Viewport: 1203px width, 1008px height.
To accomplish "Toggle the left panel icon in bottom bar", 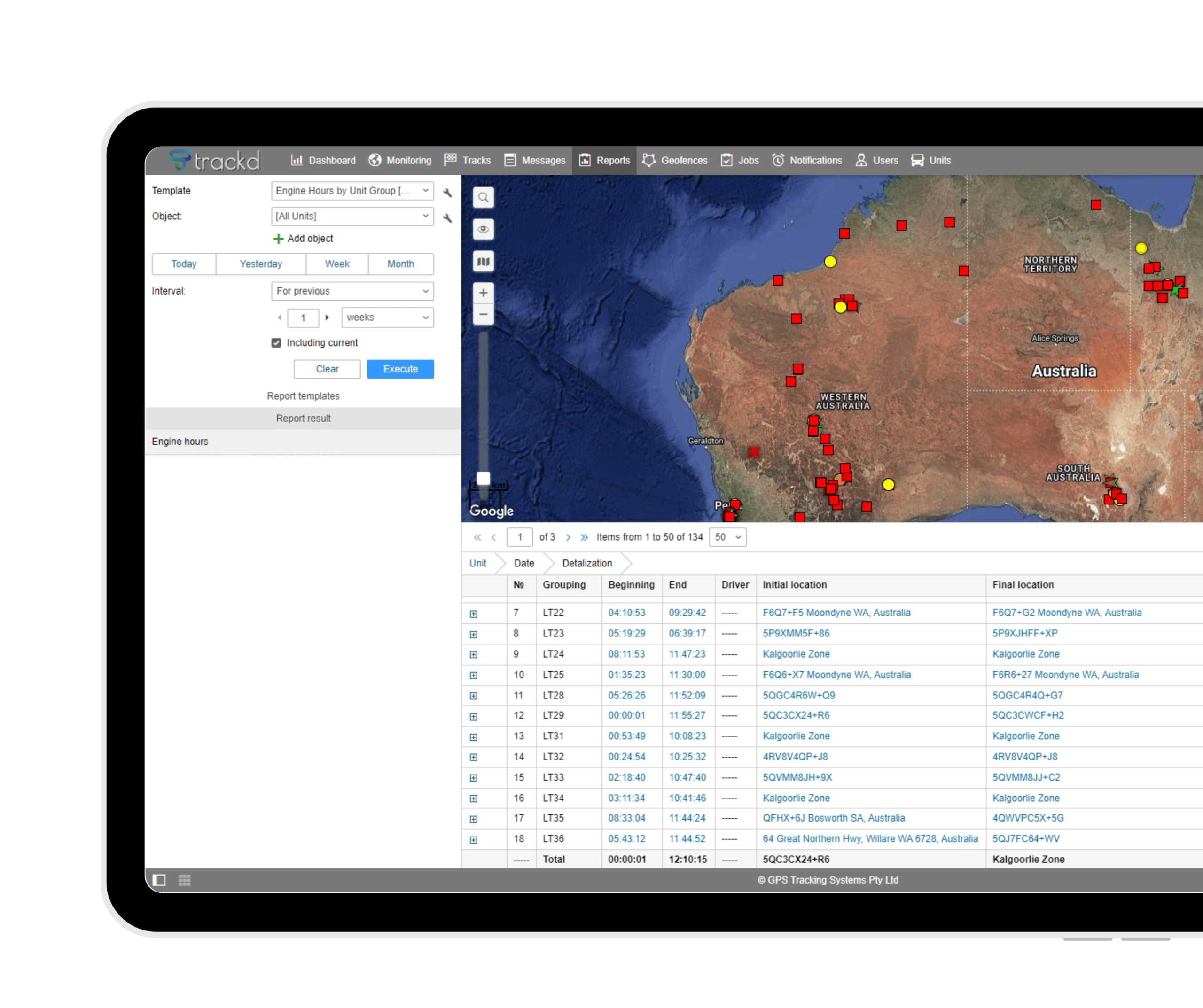I will (159, 880).
